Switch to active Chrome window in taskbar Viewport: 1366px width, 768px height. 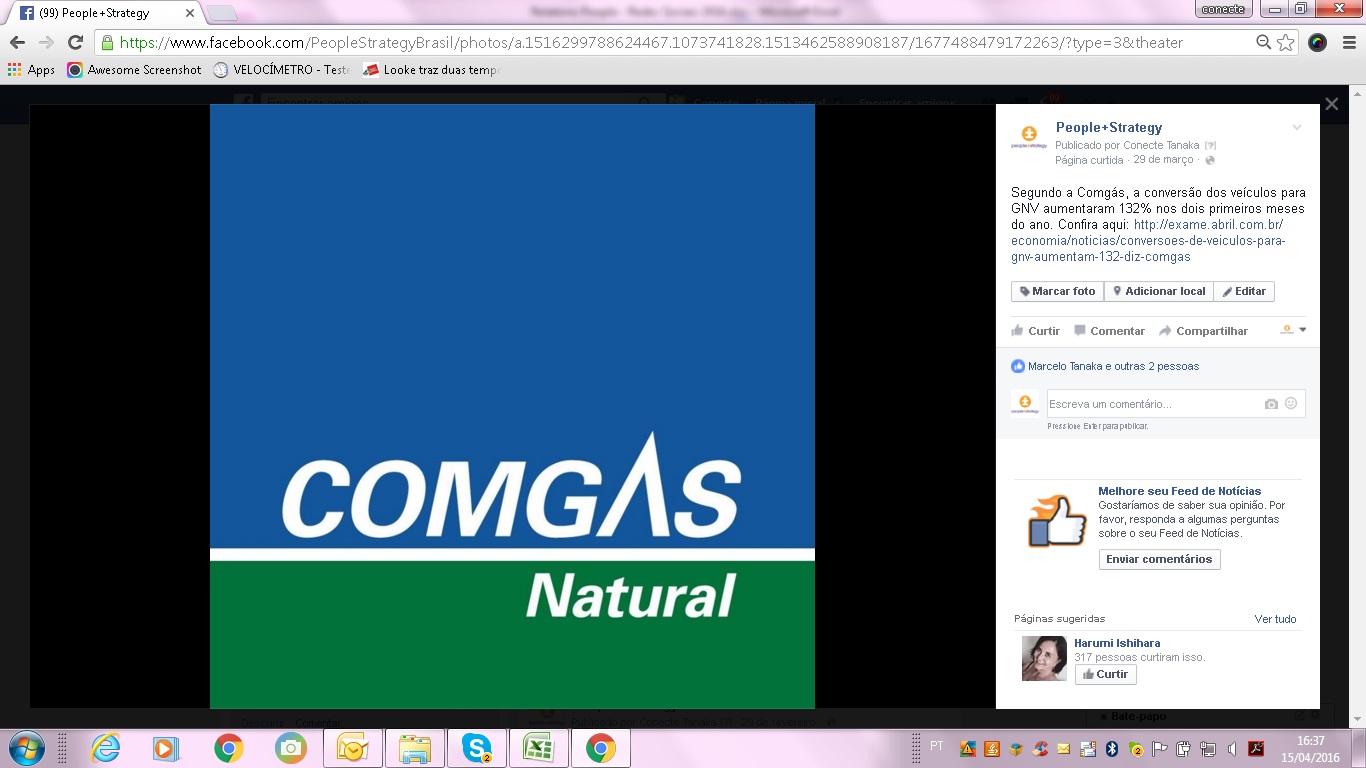[601, 748]
